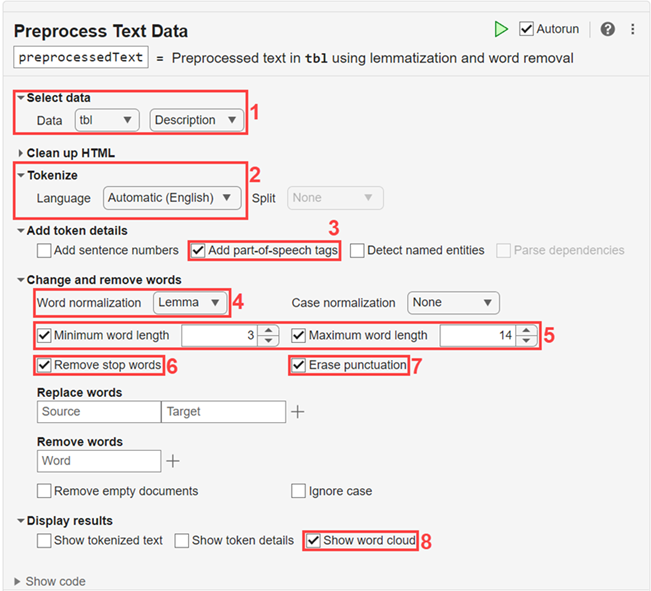Screen dimensions: 651x591
Task: Open the tbl data dropdown
Action: tap(107, 120)
